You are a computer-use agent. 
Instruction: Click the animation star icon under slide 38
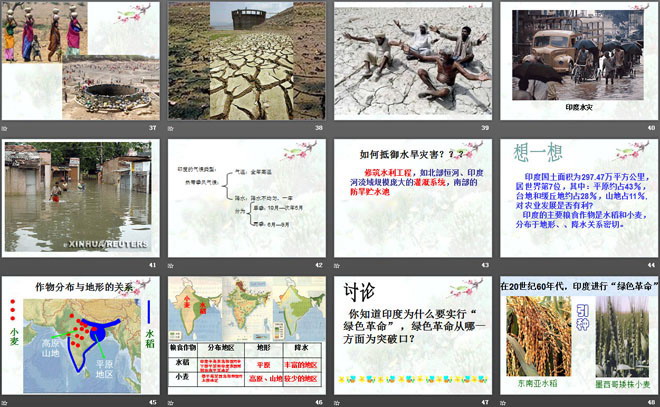(x=171, y=129)
